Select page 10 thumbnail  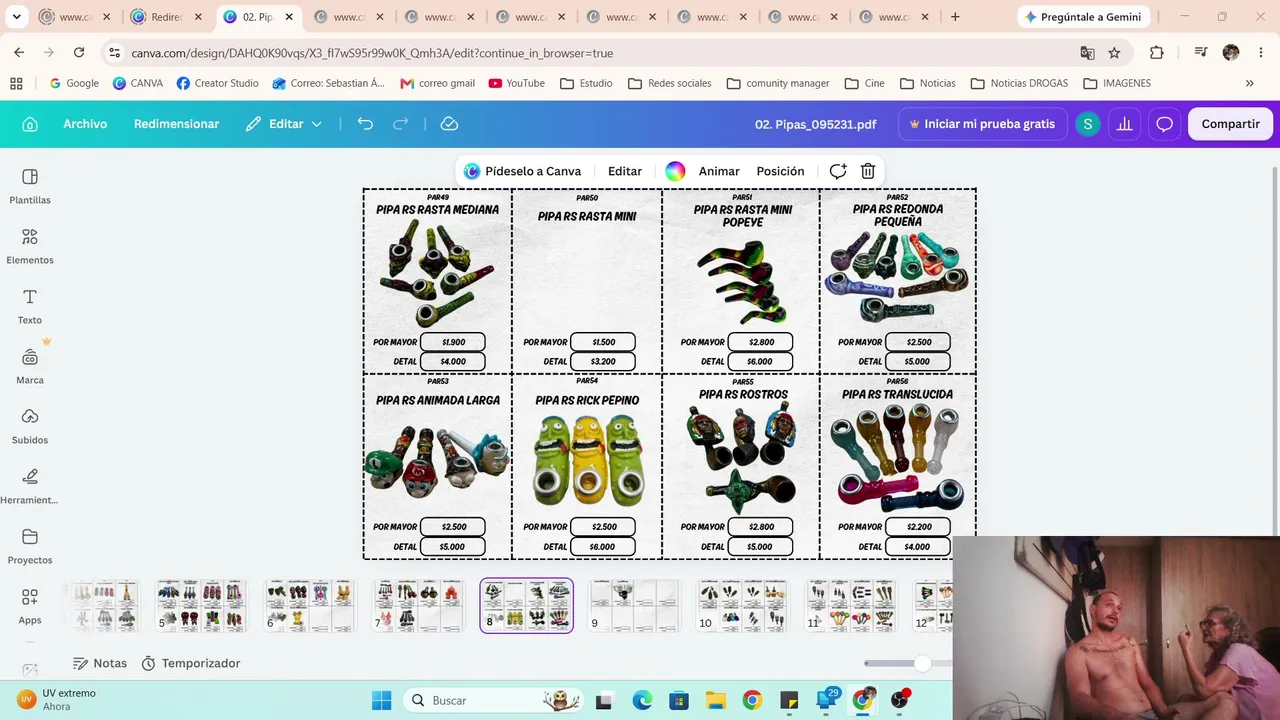[x=743, y=606]
